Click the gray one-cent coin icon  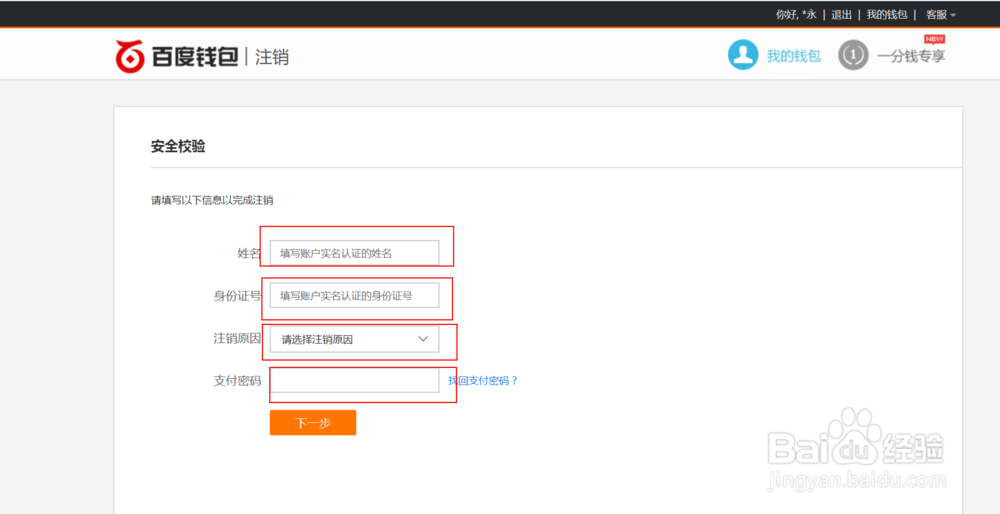coord(853,55)
